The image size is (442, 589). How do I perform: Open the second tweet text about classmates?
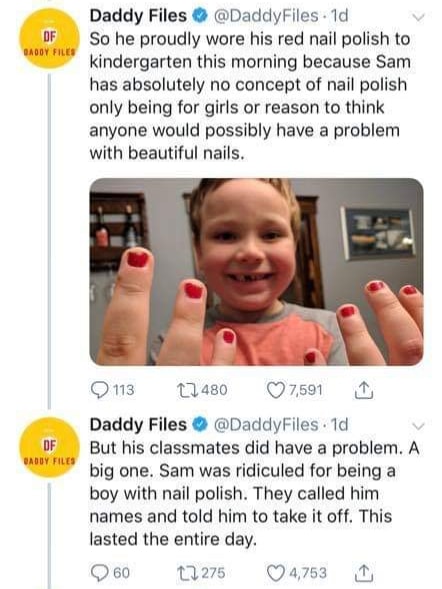(255, 494)
